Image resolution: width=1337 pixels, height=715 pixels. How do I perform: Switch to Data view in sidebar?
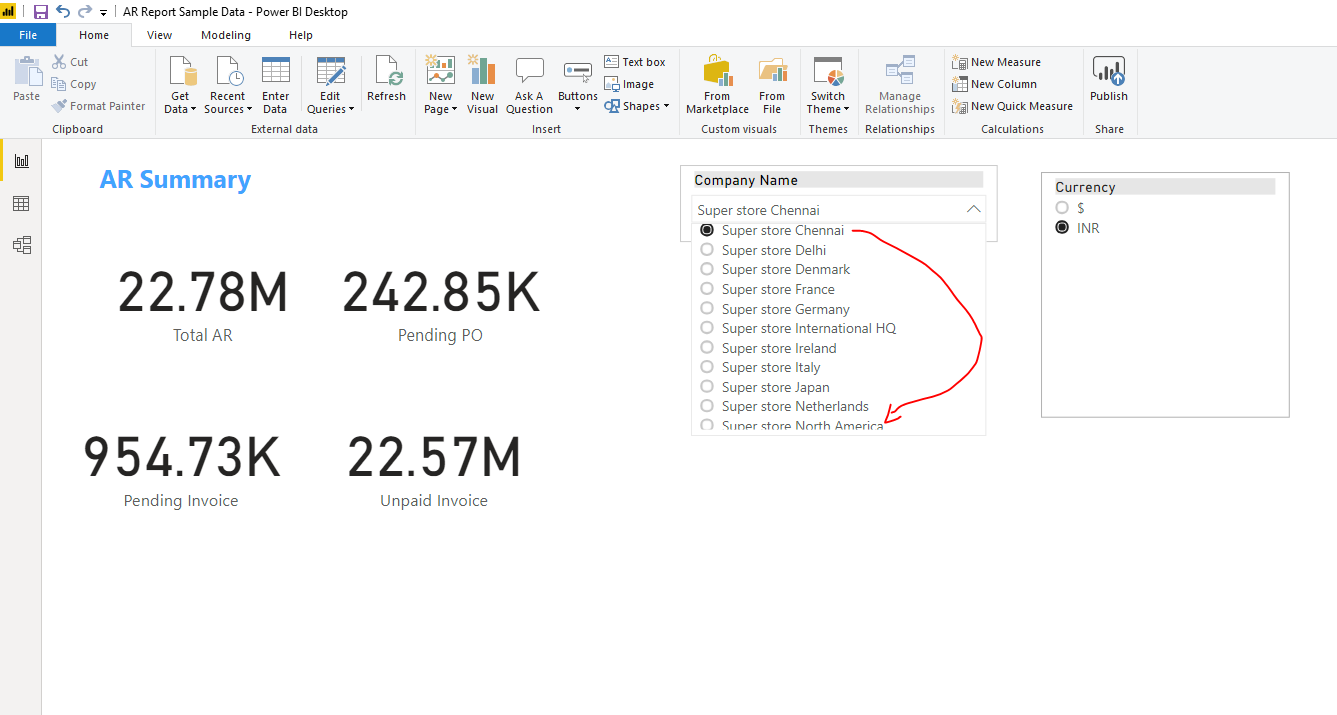pos(21,204)
